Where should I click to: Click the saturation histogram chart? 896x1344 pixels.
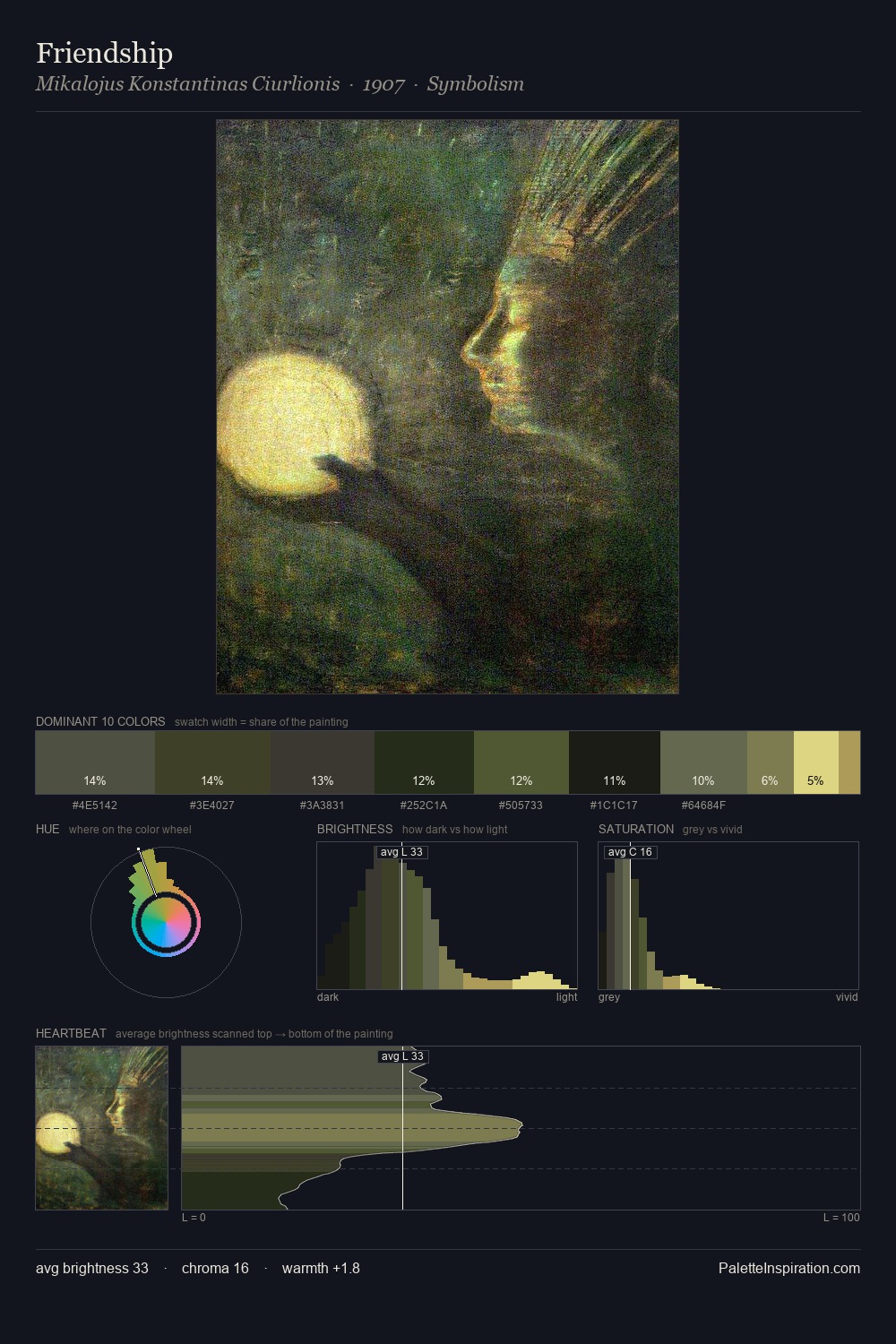click(x=728, y=916)
